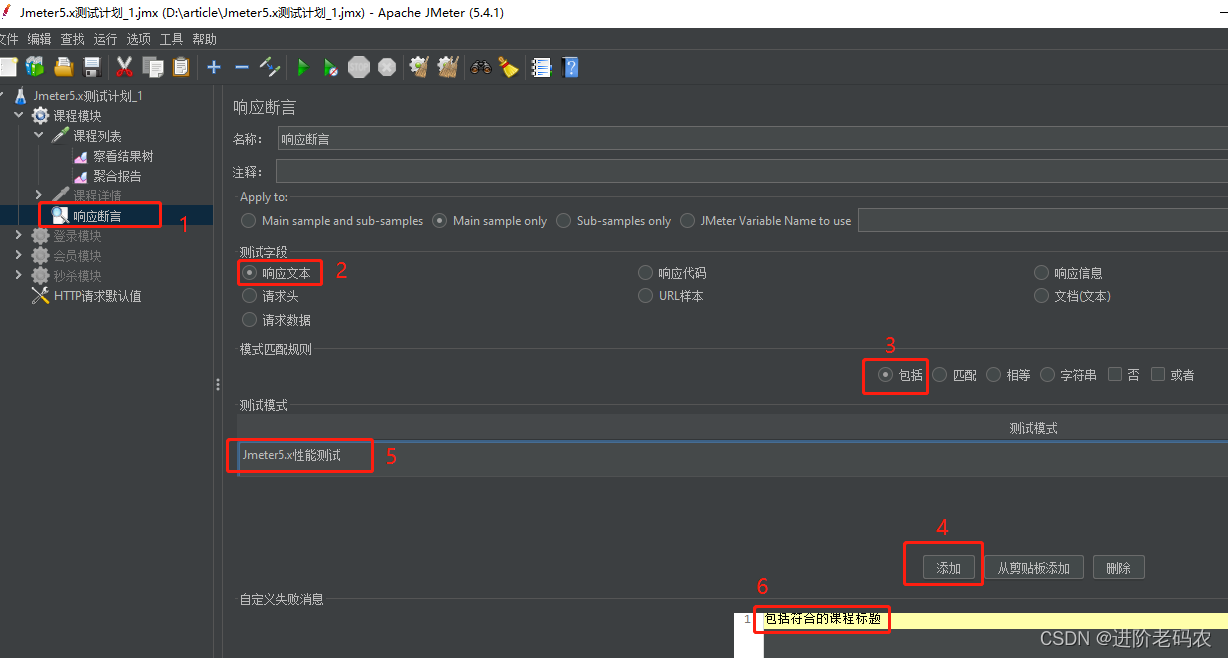Click the grey STOP sign icon

359,67
